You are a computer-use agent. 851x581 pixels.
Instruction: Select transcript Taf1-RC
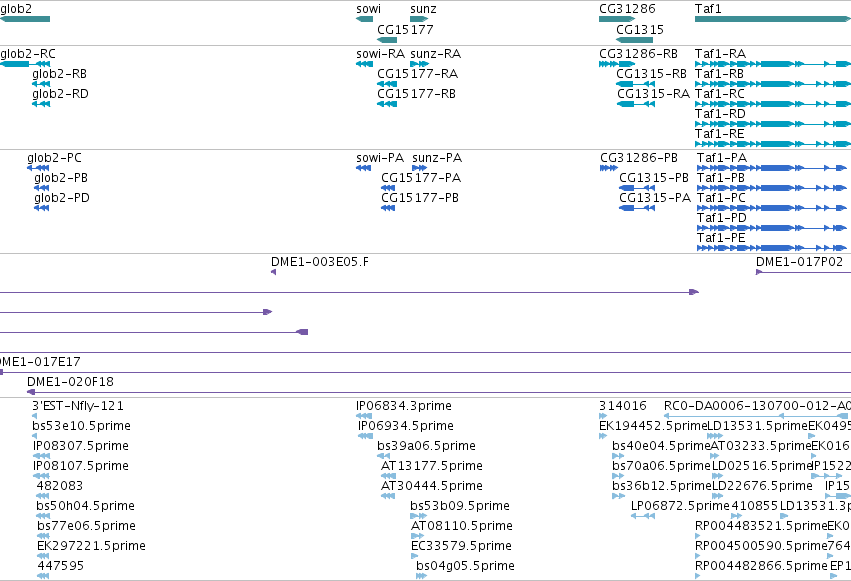point(773,104)
